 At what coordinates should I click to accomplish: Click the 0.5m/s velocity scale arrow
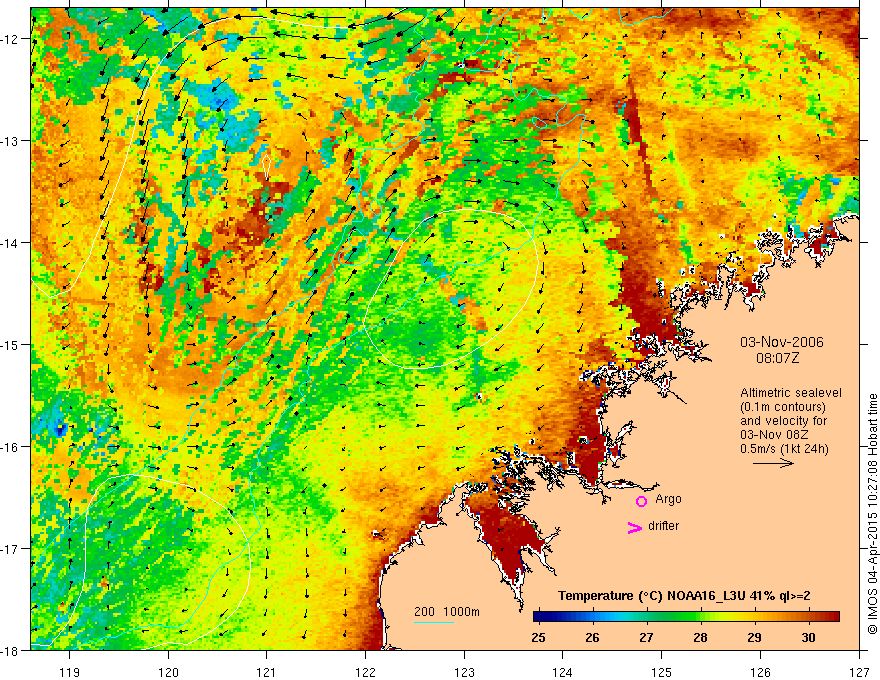point(773,463)
